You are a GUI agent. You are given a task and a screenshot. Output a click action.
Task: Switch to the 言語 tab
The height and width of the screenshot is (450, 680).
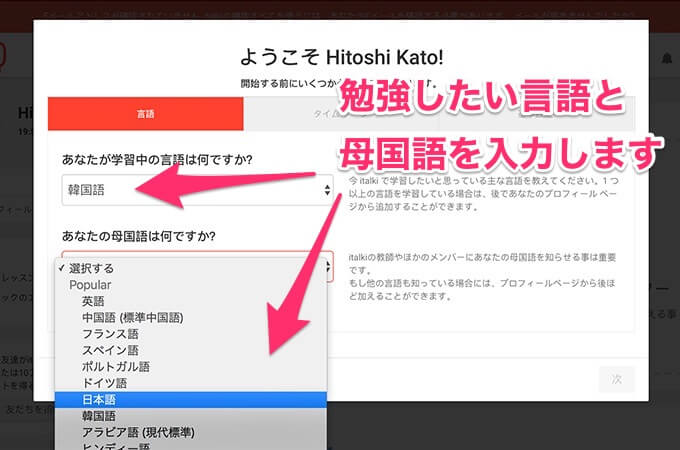(x=146, y=114)
